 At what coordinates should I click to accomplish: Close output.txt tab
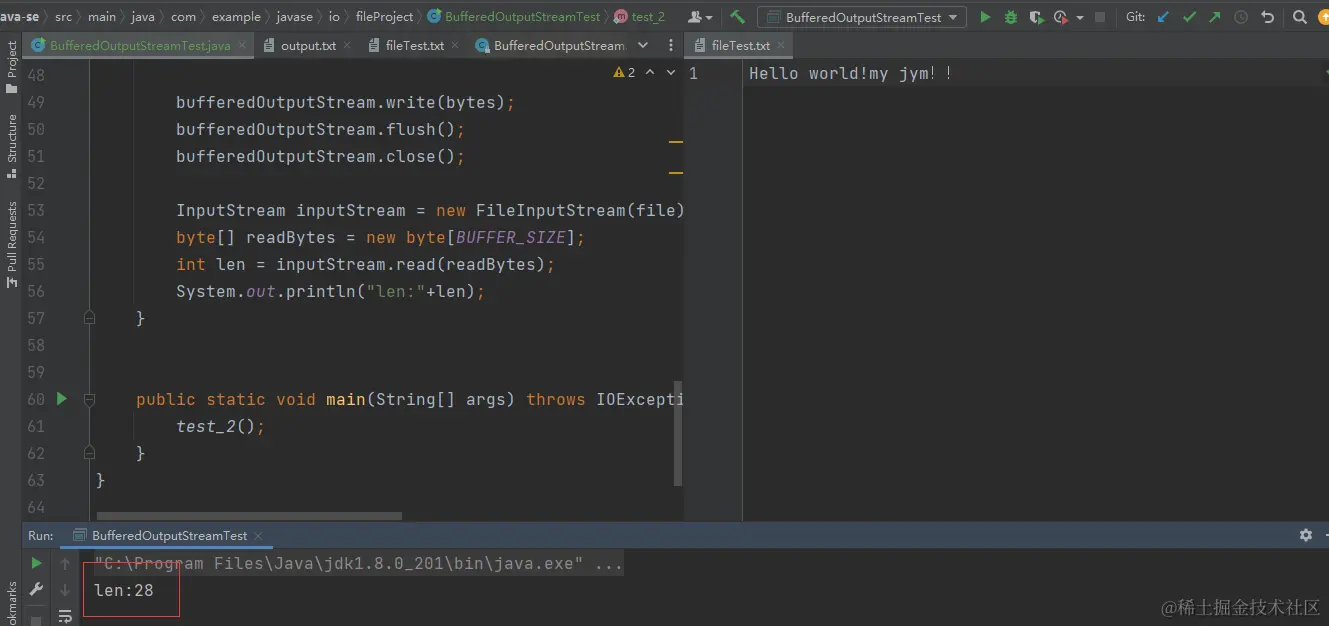click(x=347, y=46)
